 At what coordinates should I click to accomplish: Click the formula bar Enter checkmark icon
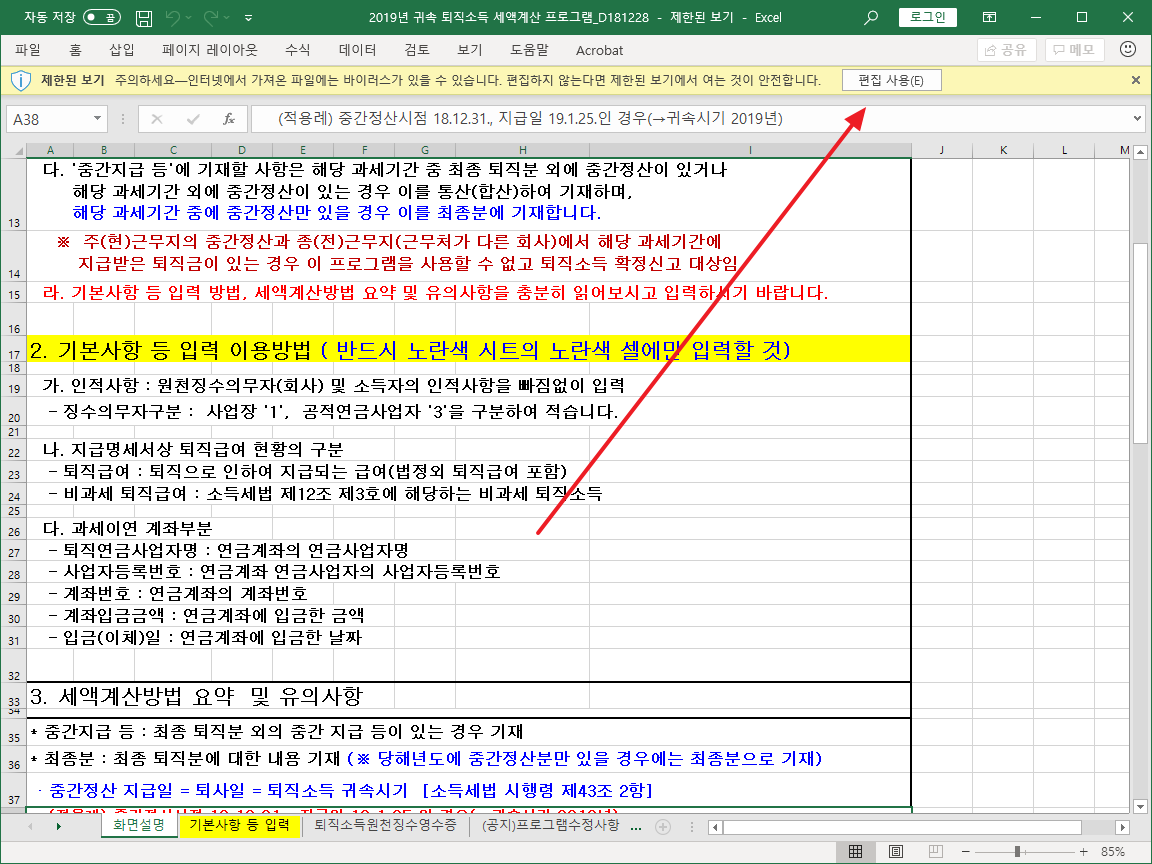pos(193,119)
